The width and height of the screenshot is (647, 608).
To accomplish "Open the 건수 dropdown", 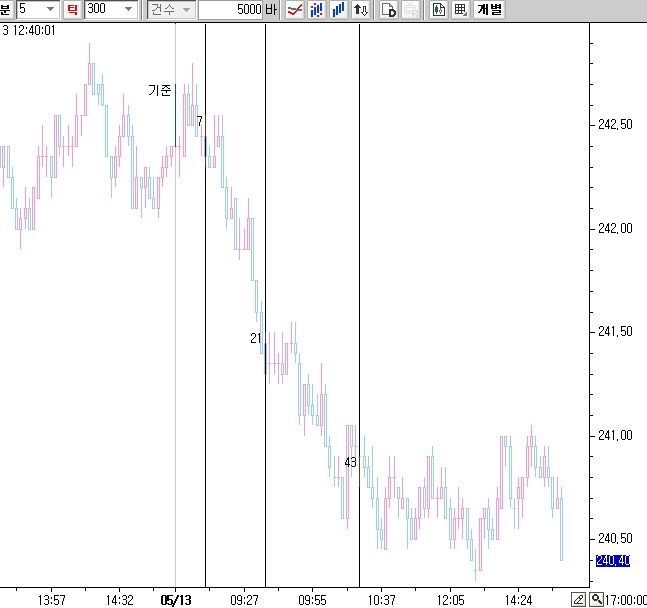I will 171,9.
